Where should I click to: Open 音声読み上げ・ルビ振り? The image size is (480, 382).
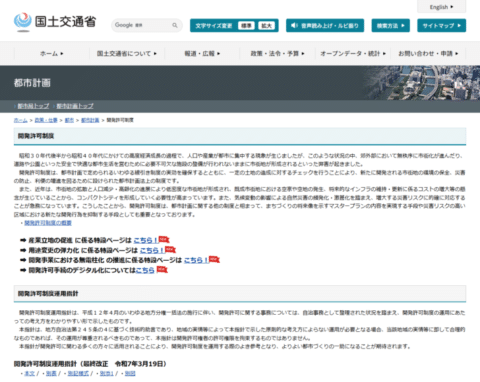click(x=325, y=26)
